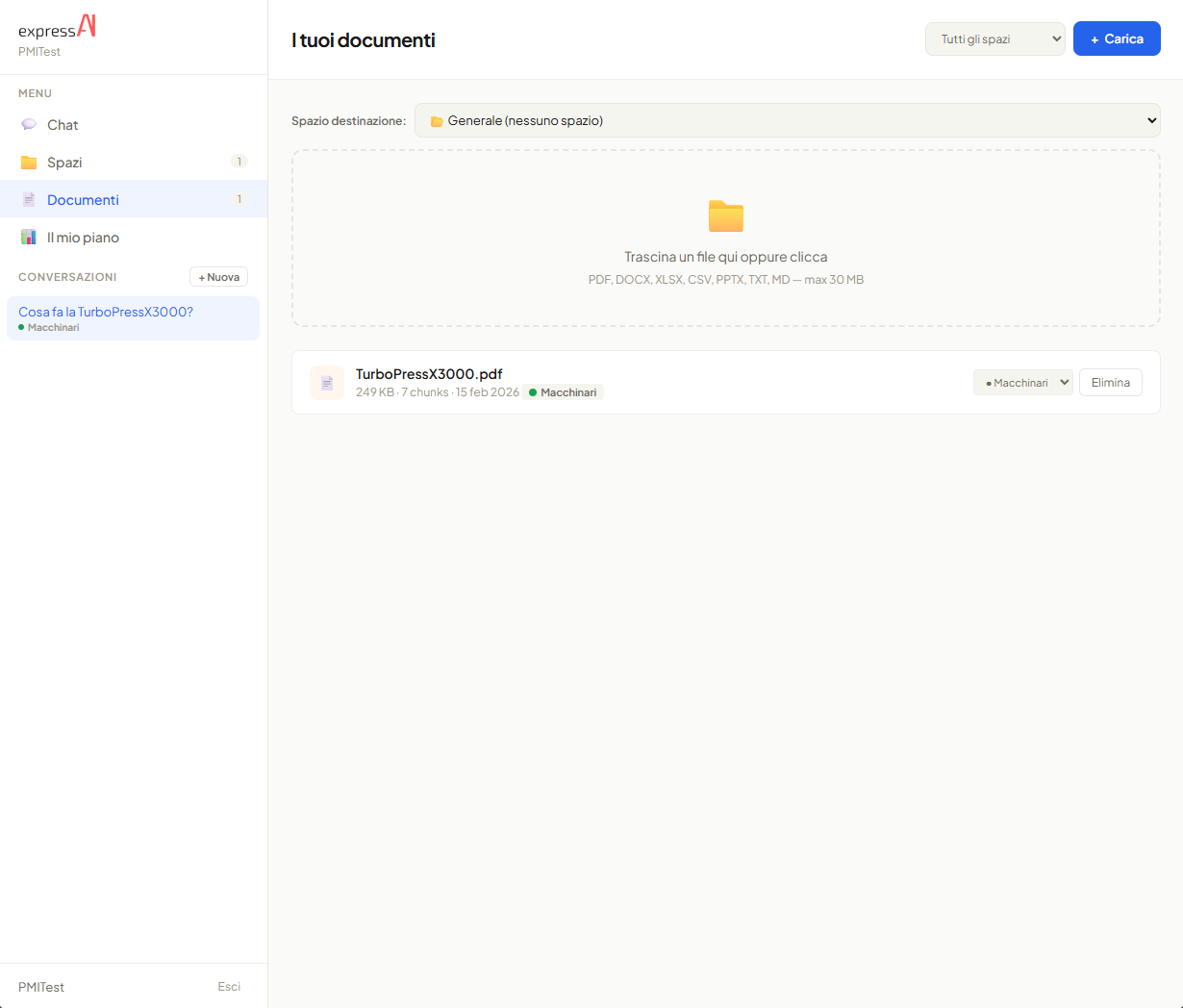This screenshot has width=1183, height=1008.
Task: Click Esci to log out
Action: (x=229, y=987)
